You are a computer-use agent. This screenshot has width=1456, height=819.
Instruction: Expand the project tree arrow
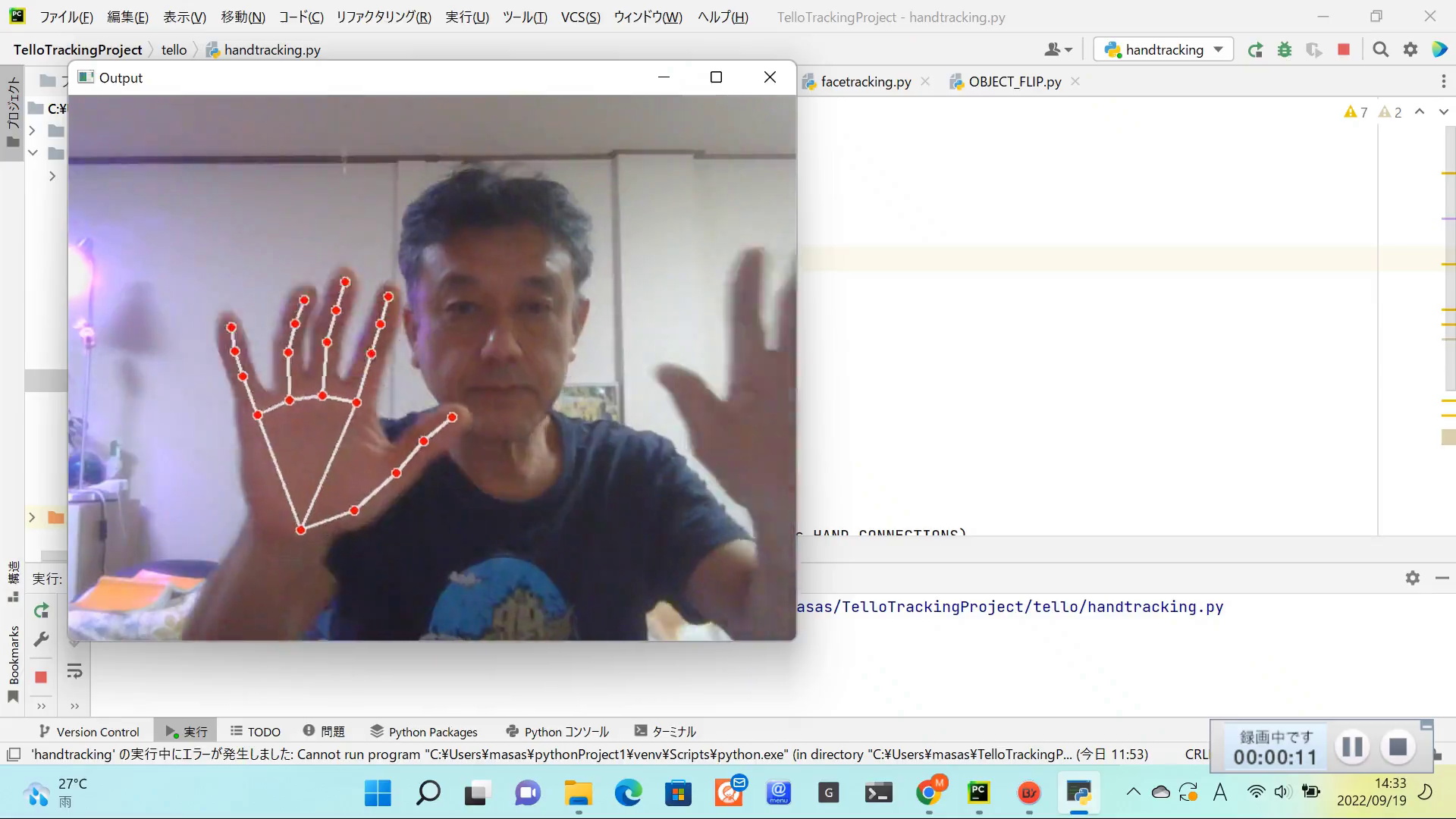click(x=32, y=131)
